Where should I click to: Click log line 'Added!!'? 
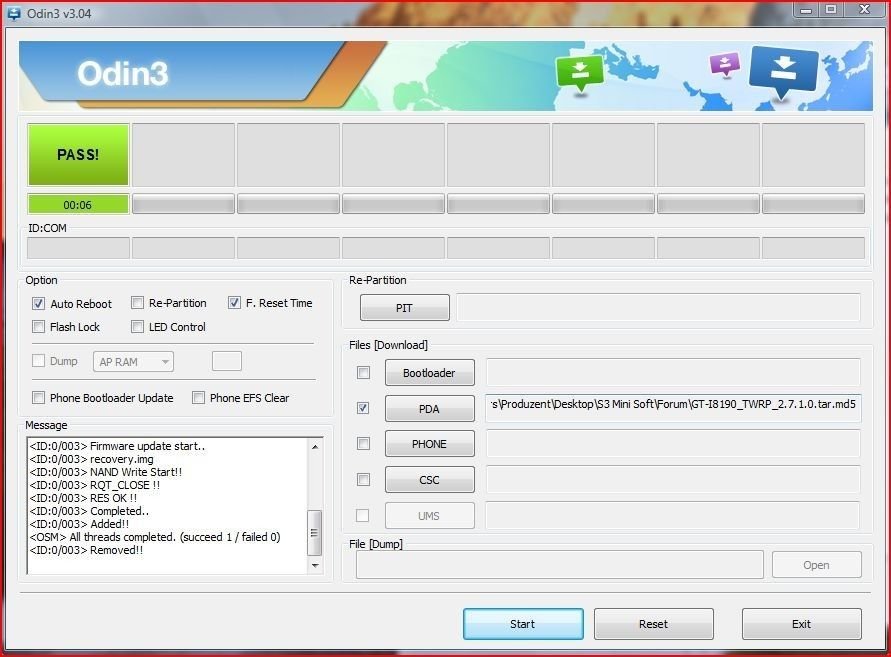point(80,524)
